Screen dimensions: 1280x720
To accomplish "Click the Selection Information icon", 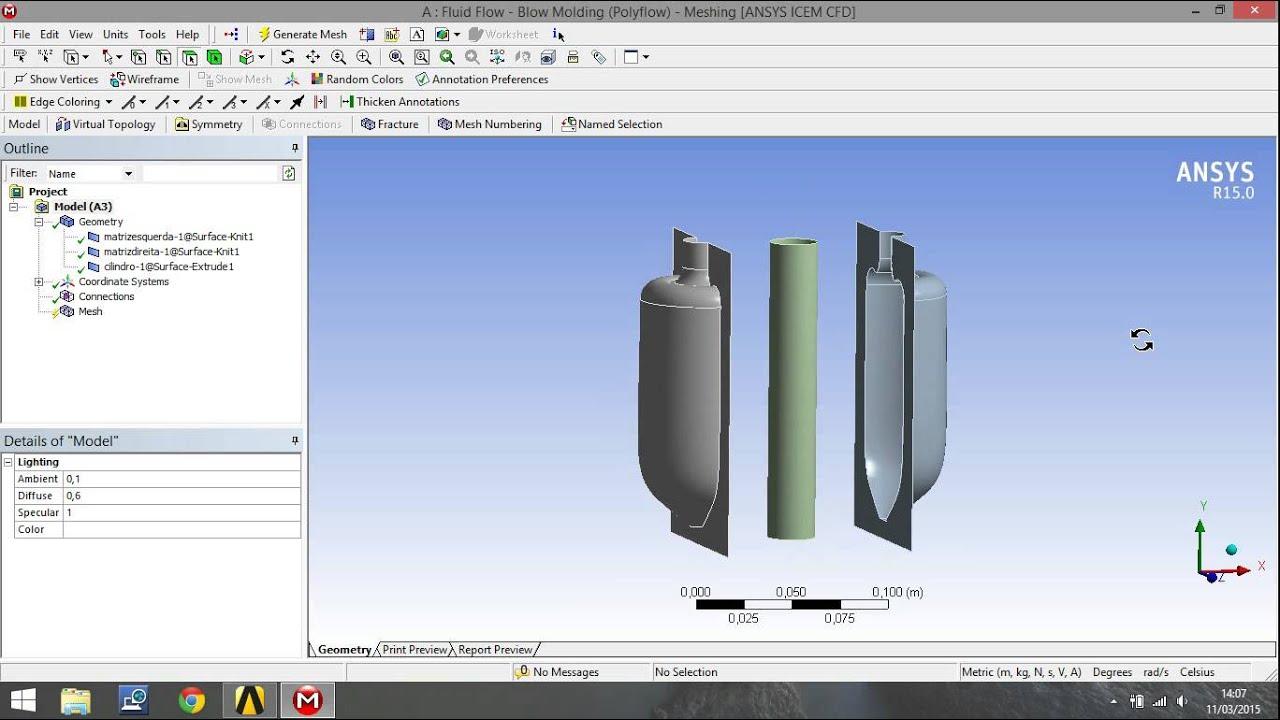I will coord(558,34).
